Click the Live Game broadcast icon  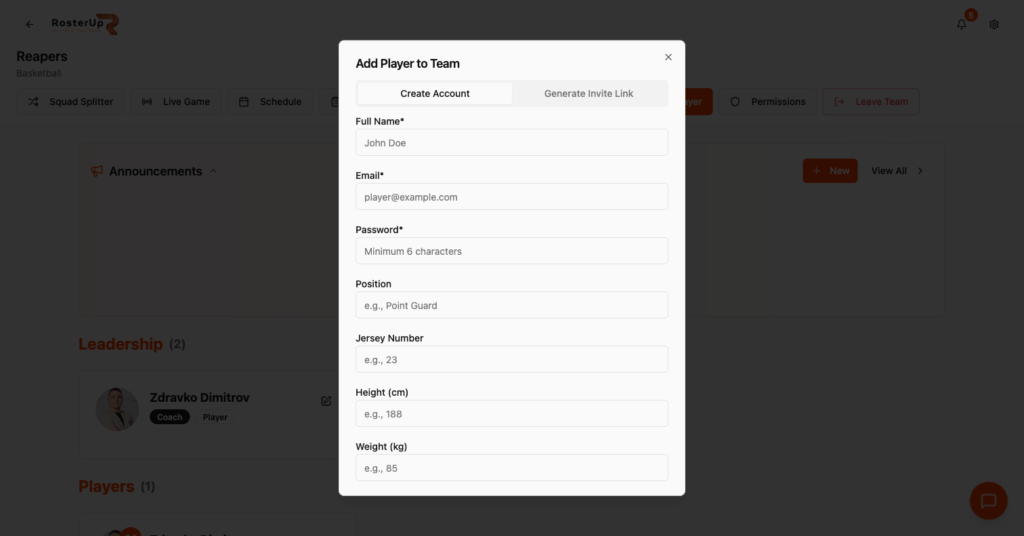pyautogui.click(x=147, y=102)
